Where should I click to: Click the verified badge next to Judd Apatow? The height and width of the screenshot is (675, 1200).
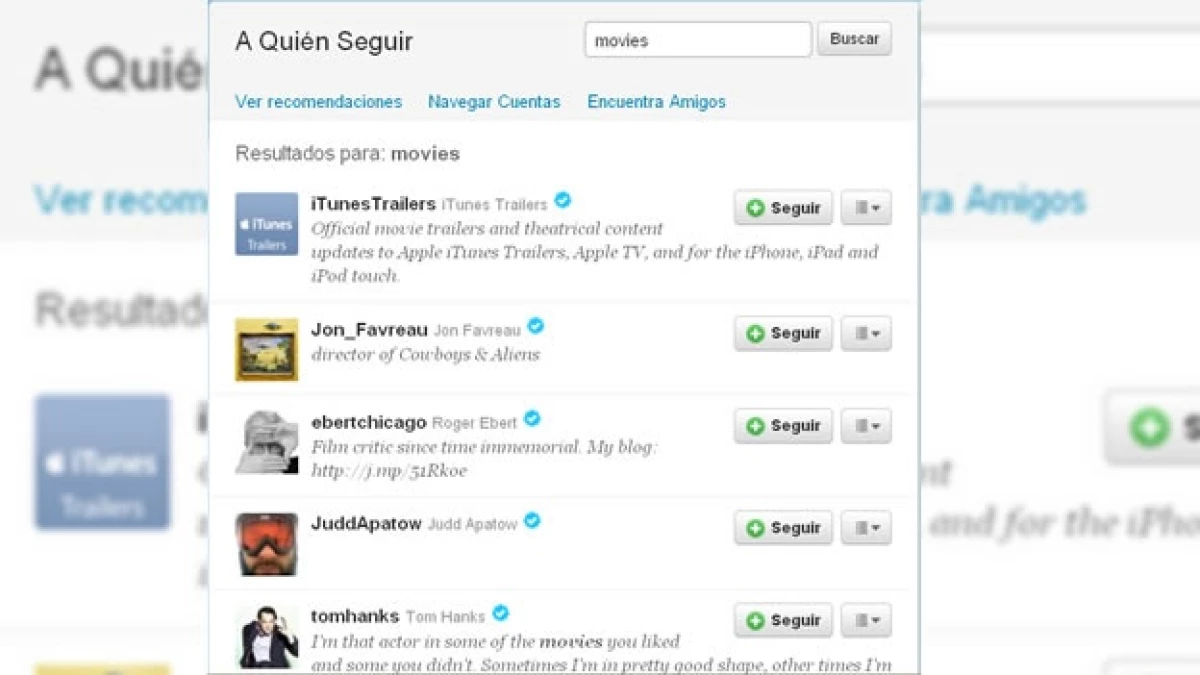coord(532,520)
